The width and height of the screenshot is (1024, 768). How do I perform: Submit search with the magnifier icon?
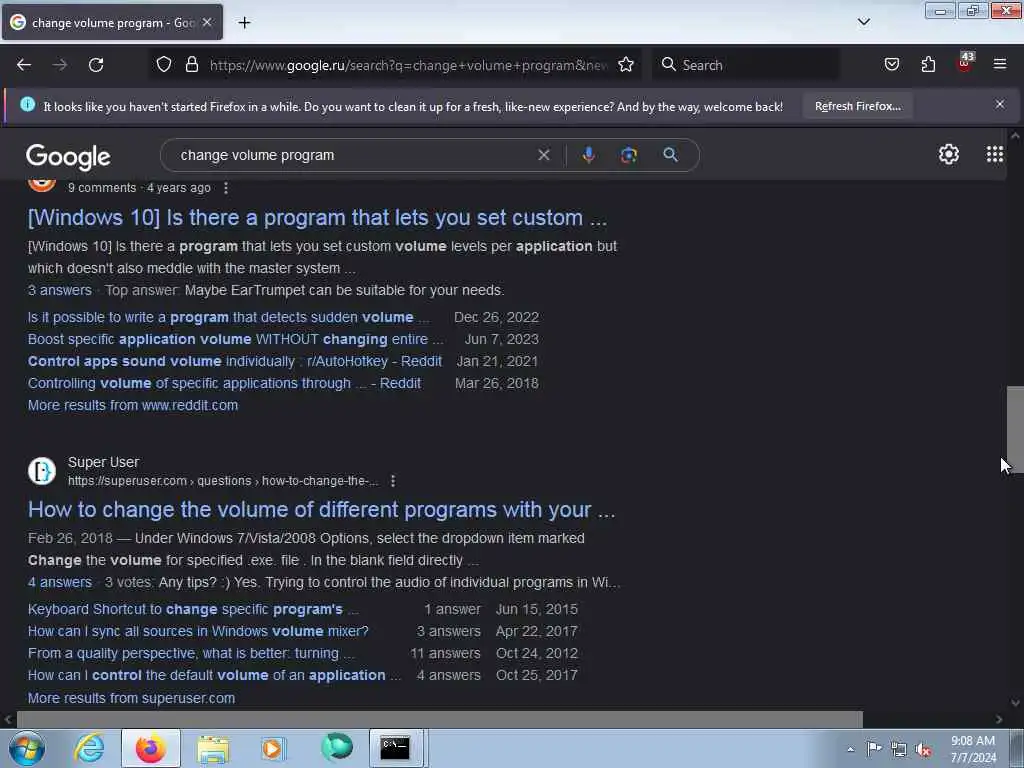point(670,155)
